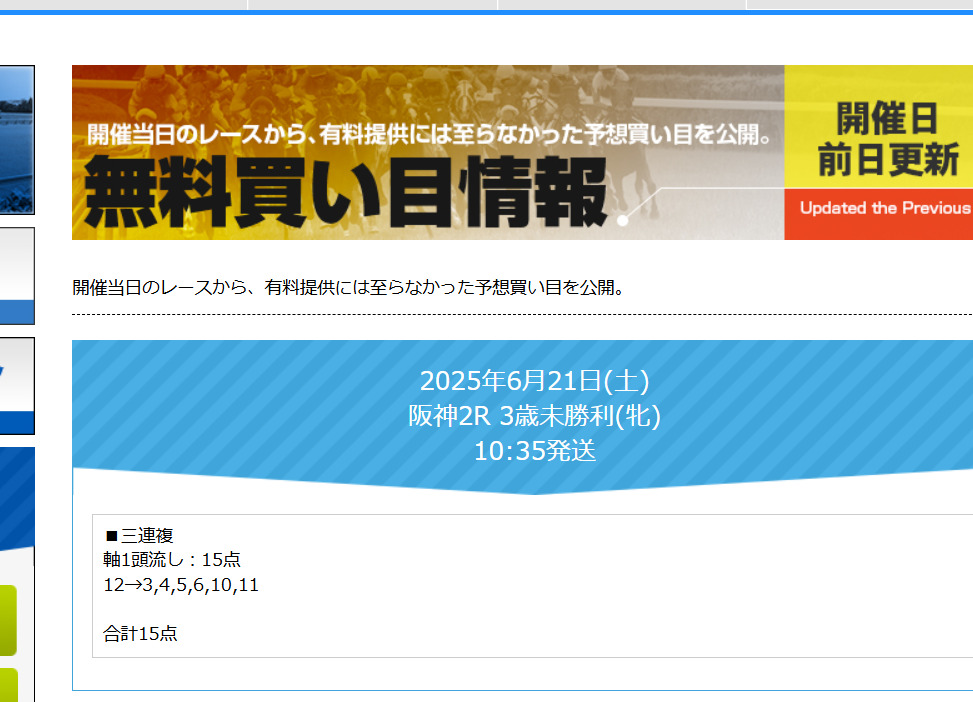973x702 pixels.
Task: Click the red Updated the Previous label
Action: (x=879, y=214)
